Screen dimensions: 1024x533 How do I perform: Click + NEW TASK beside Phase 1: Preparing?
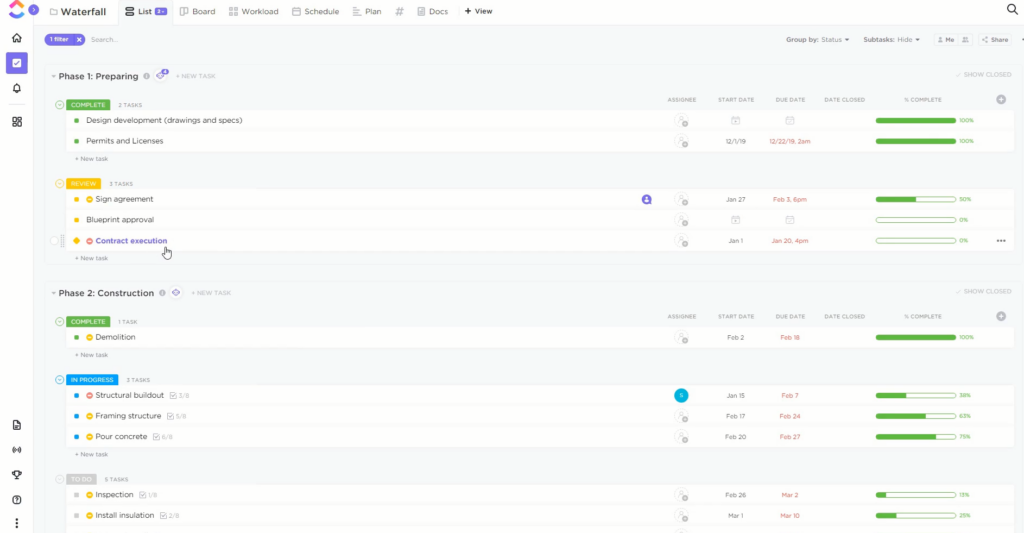pos(195,76)
